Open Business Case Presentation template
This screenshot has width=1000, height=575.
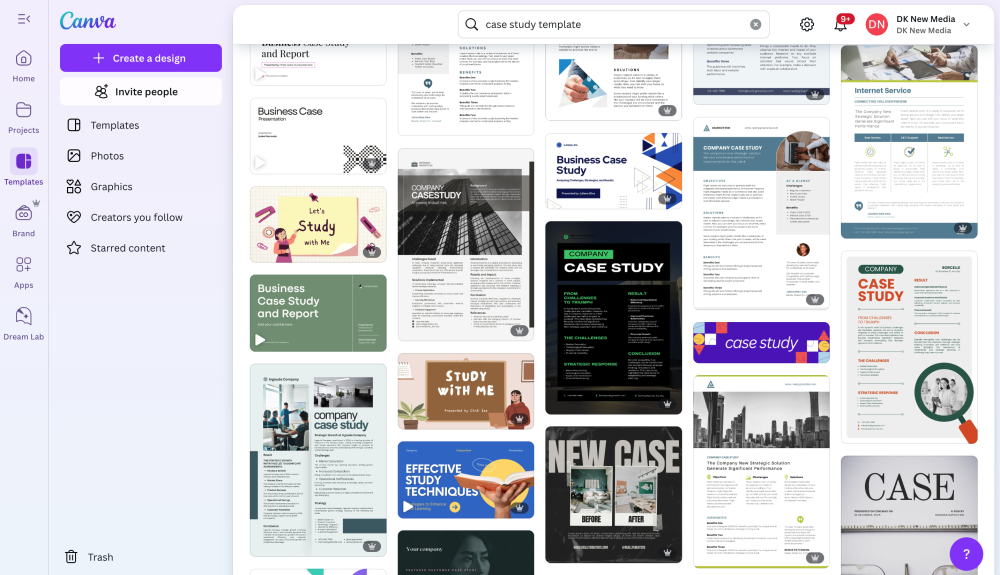pos(318,136)
